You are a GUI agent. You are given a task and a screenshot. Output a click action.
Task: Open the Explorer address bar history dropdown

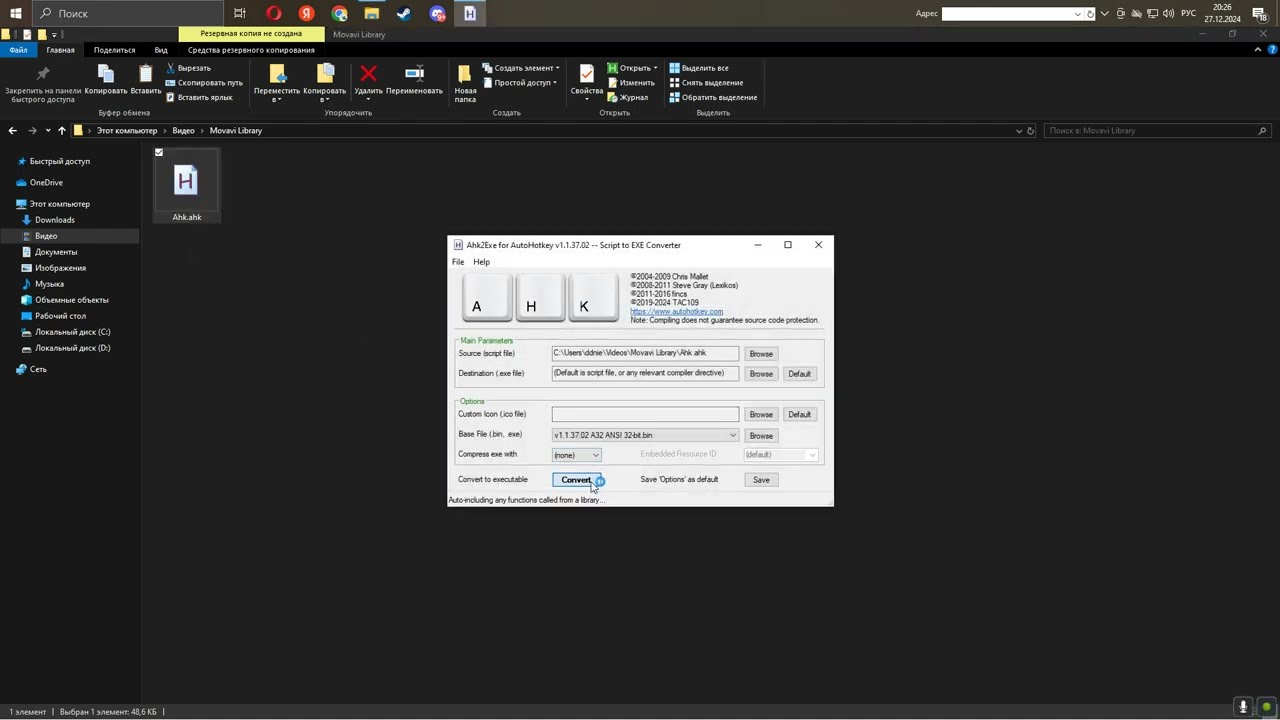[1018, 131]
